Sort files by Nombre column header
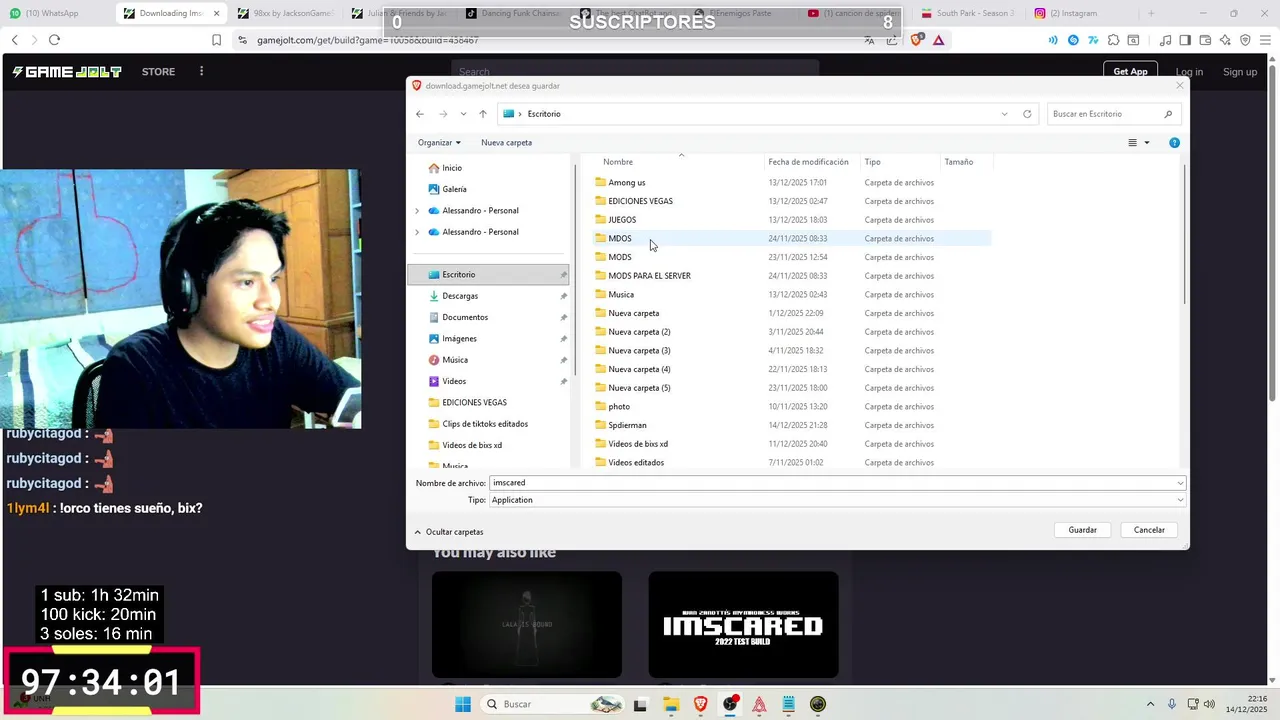 (x=618, y=162)
